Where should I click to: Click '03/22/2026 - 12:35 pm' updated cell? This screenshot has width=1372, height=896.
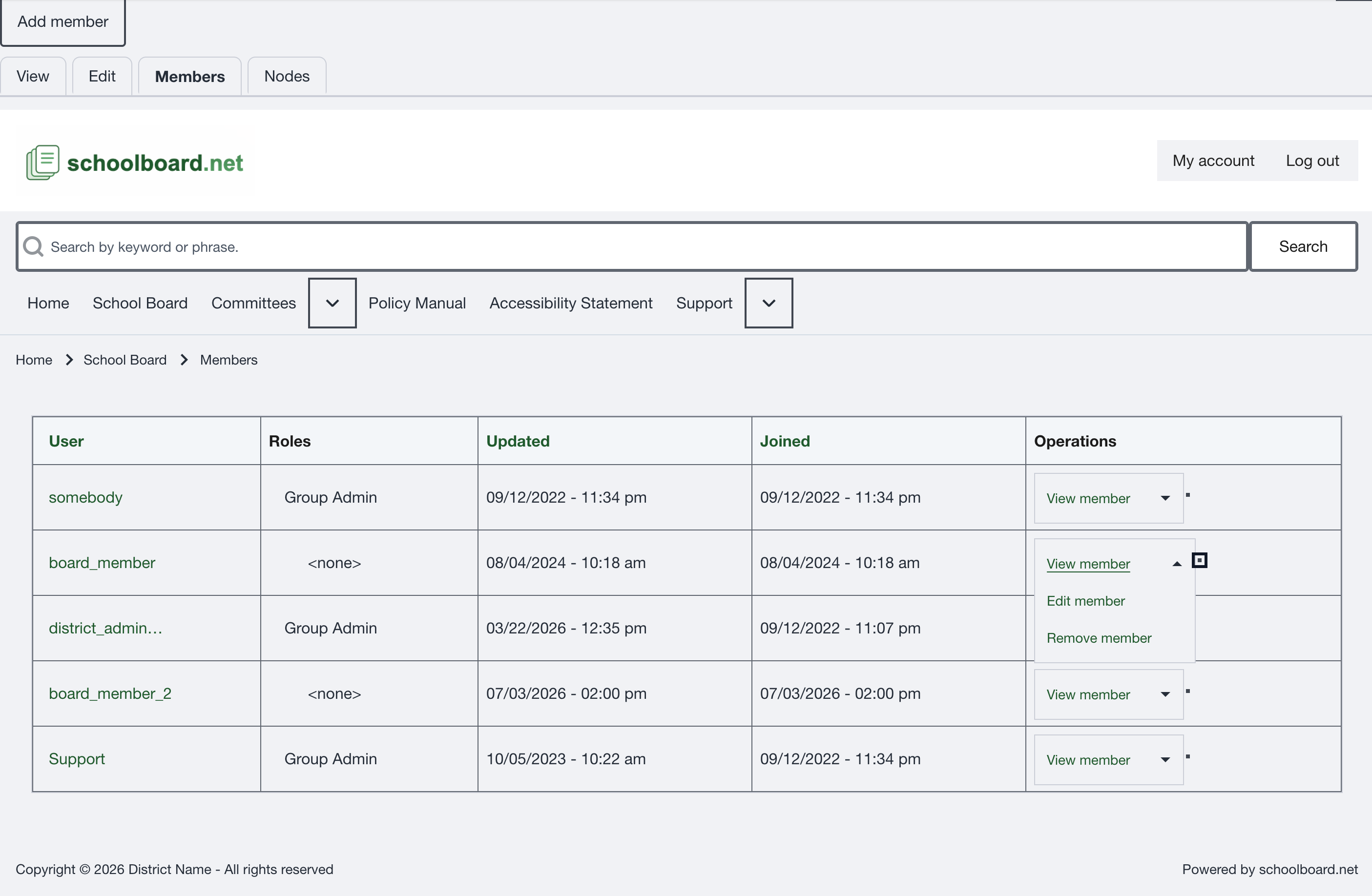pos(566,628)
